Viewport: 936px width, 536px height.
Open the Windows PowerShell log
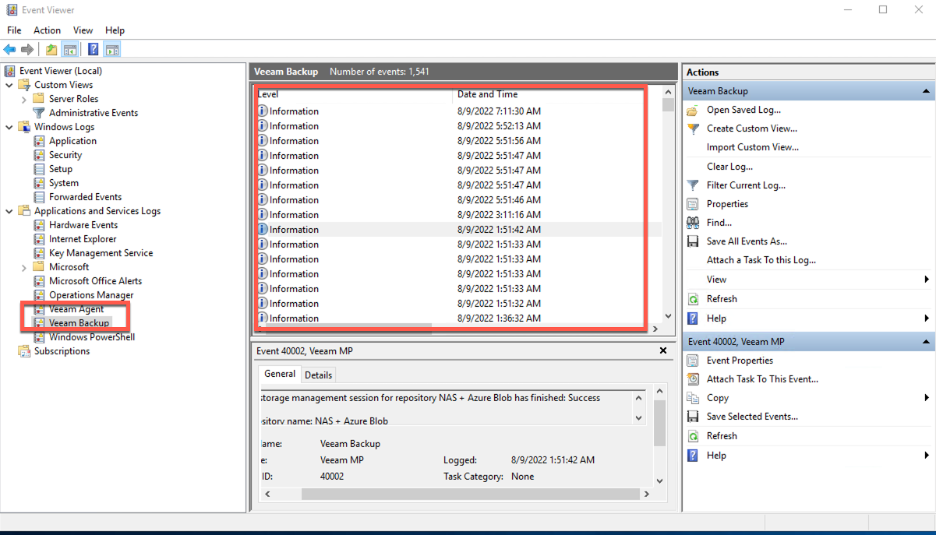point(91,337)
